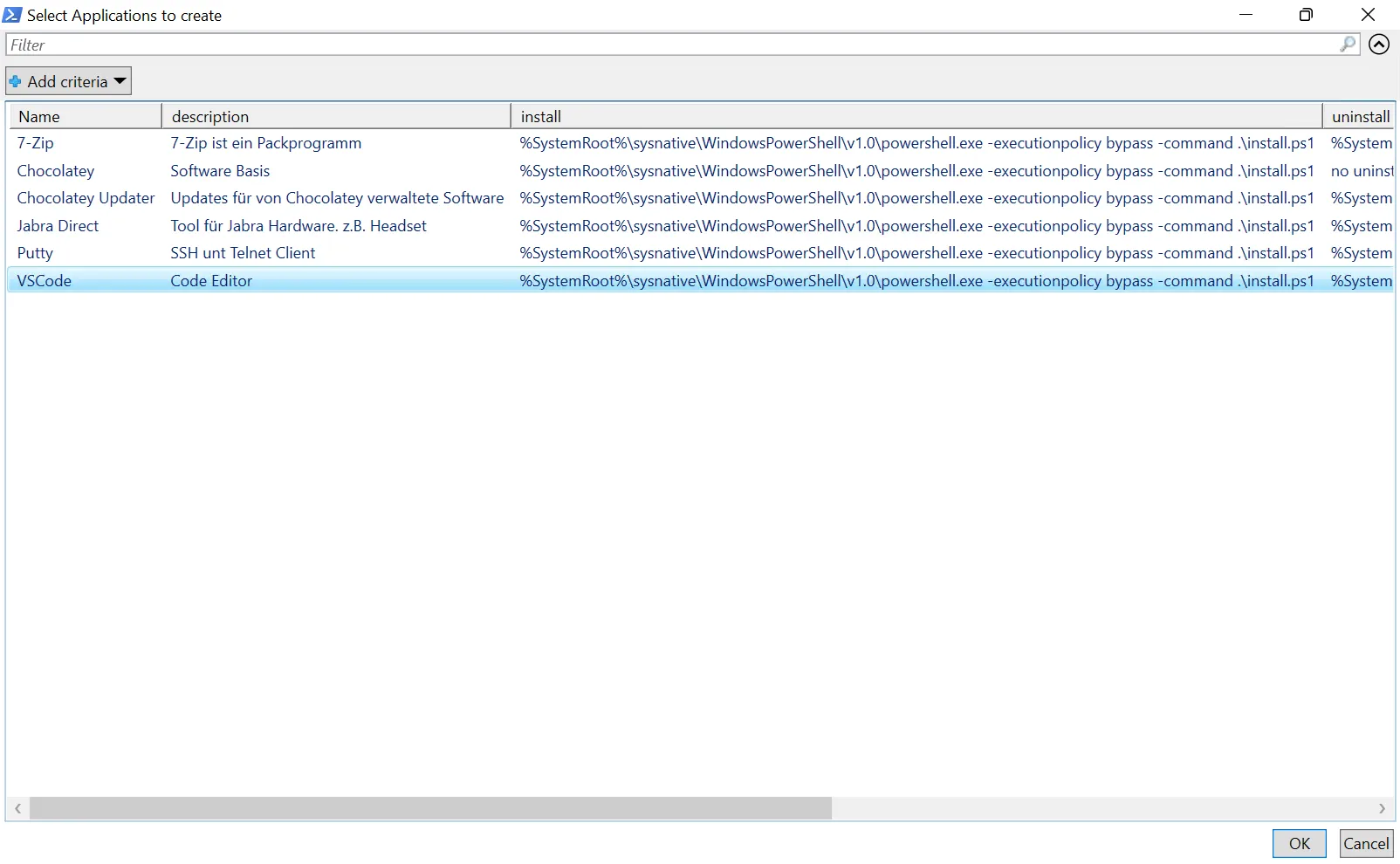The image size is (1400, 864).
Task: Select the Chocolatey Updater row
Action: (x=701, y=198)
